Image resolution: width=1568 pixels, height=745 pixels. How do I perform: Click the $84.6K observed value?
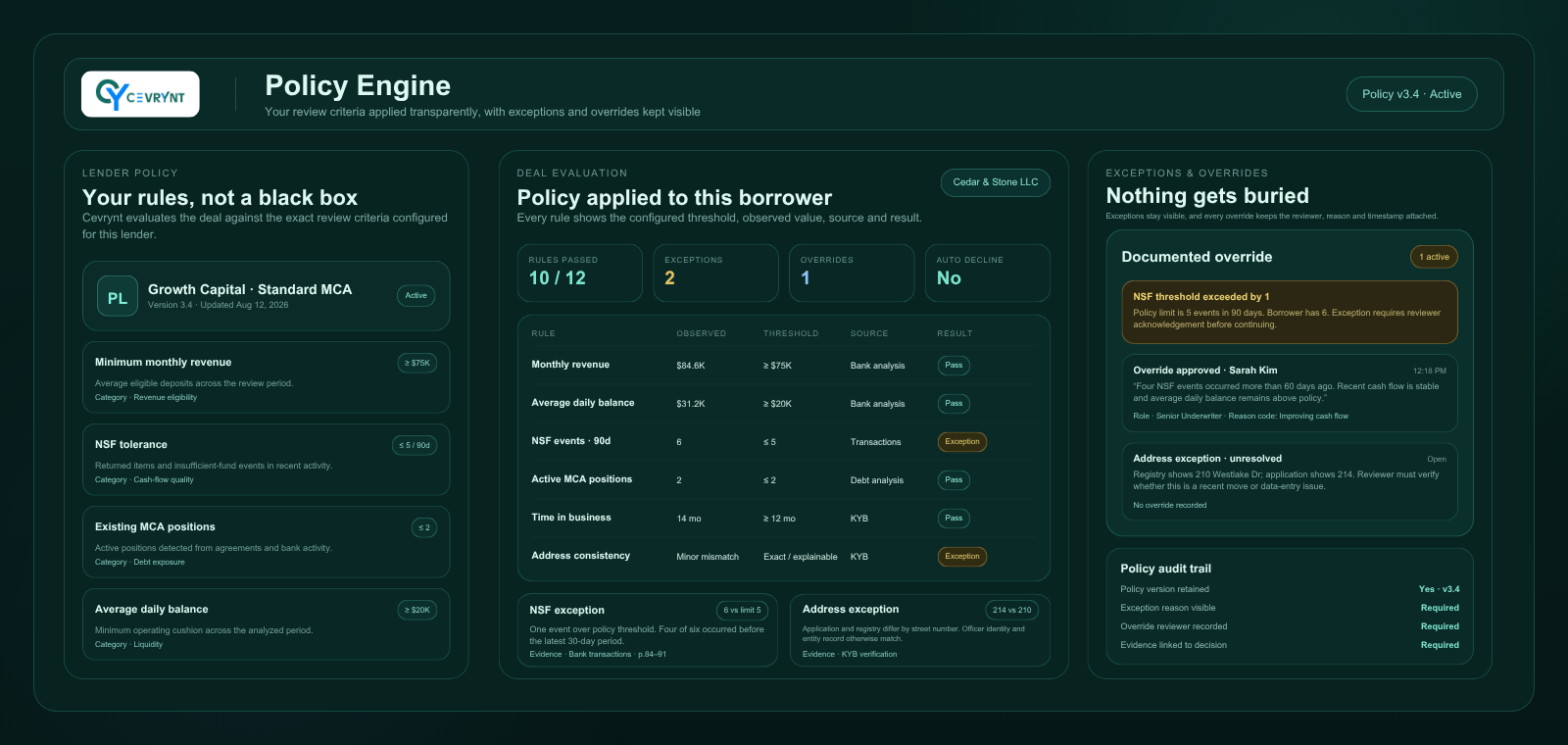click(691, 366)
